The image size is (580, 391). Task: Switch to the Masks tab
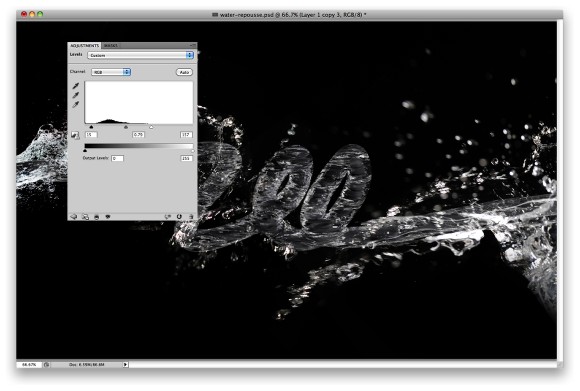pyautogui.click(x=110, y=45)
